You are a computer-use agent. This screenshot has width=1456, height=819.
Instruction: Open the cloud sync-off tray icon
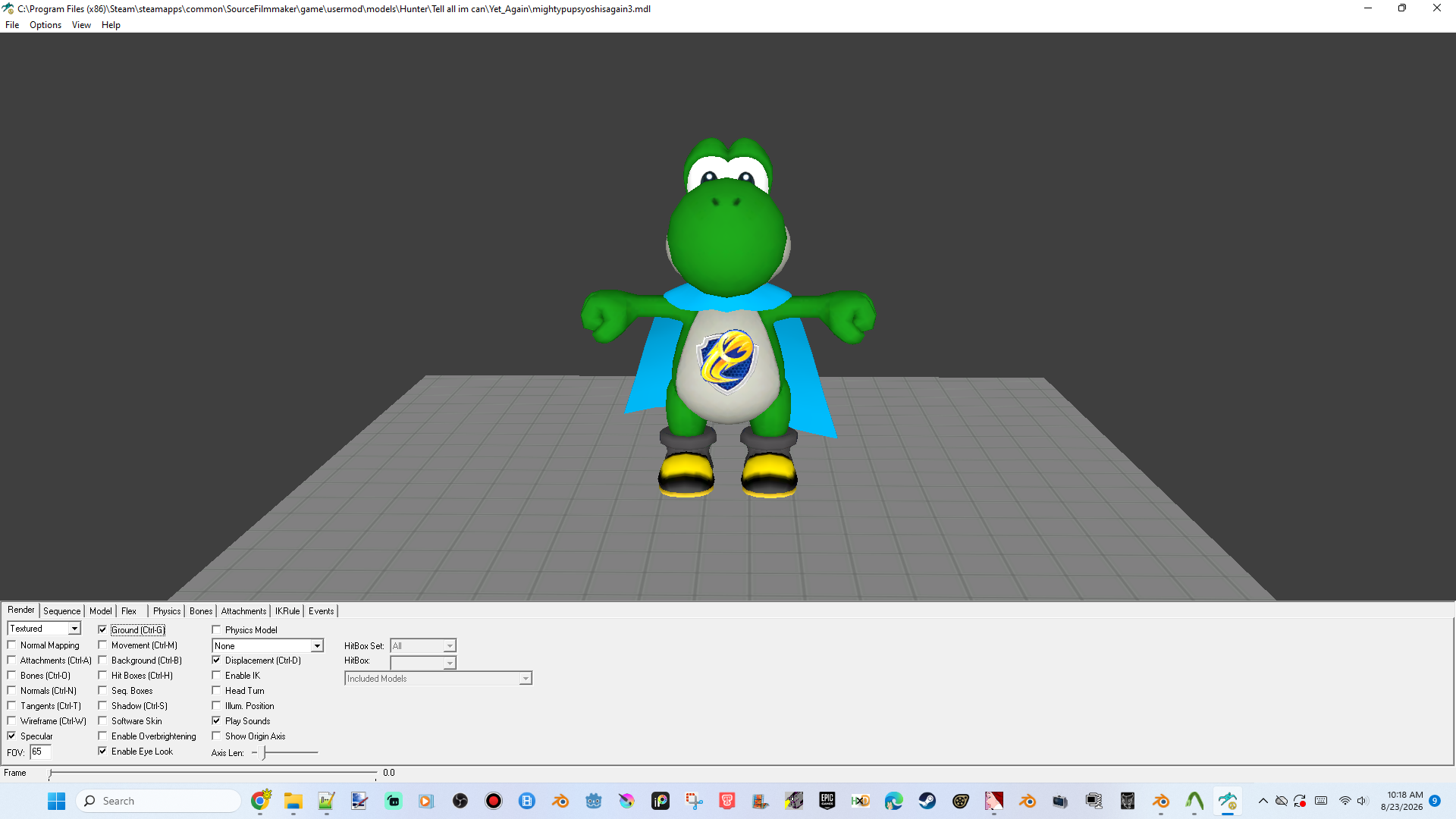click(1282, 801)
